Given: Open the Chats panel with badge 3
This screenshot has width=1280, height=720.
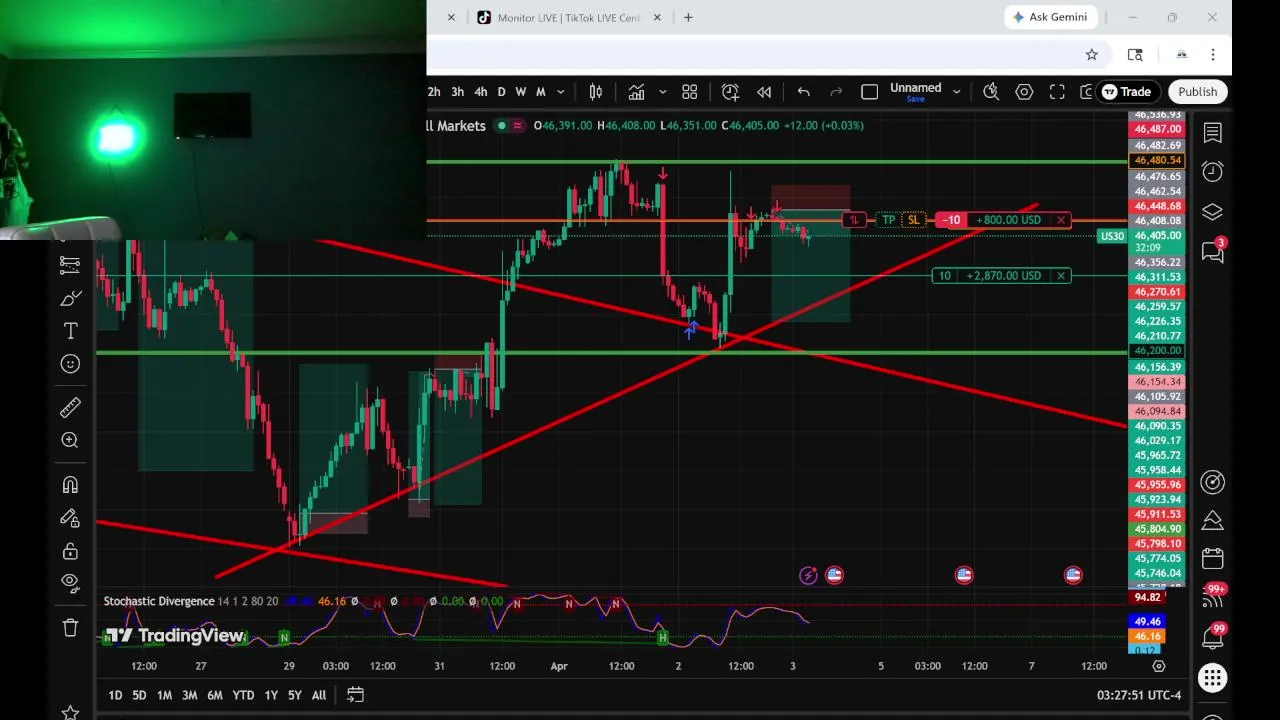Looking at the screenshot, I should click(1212, 251).
